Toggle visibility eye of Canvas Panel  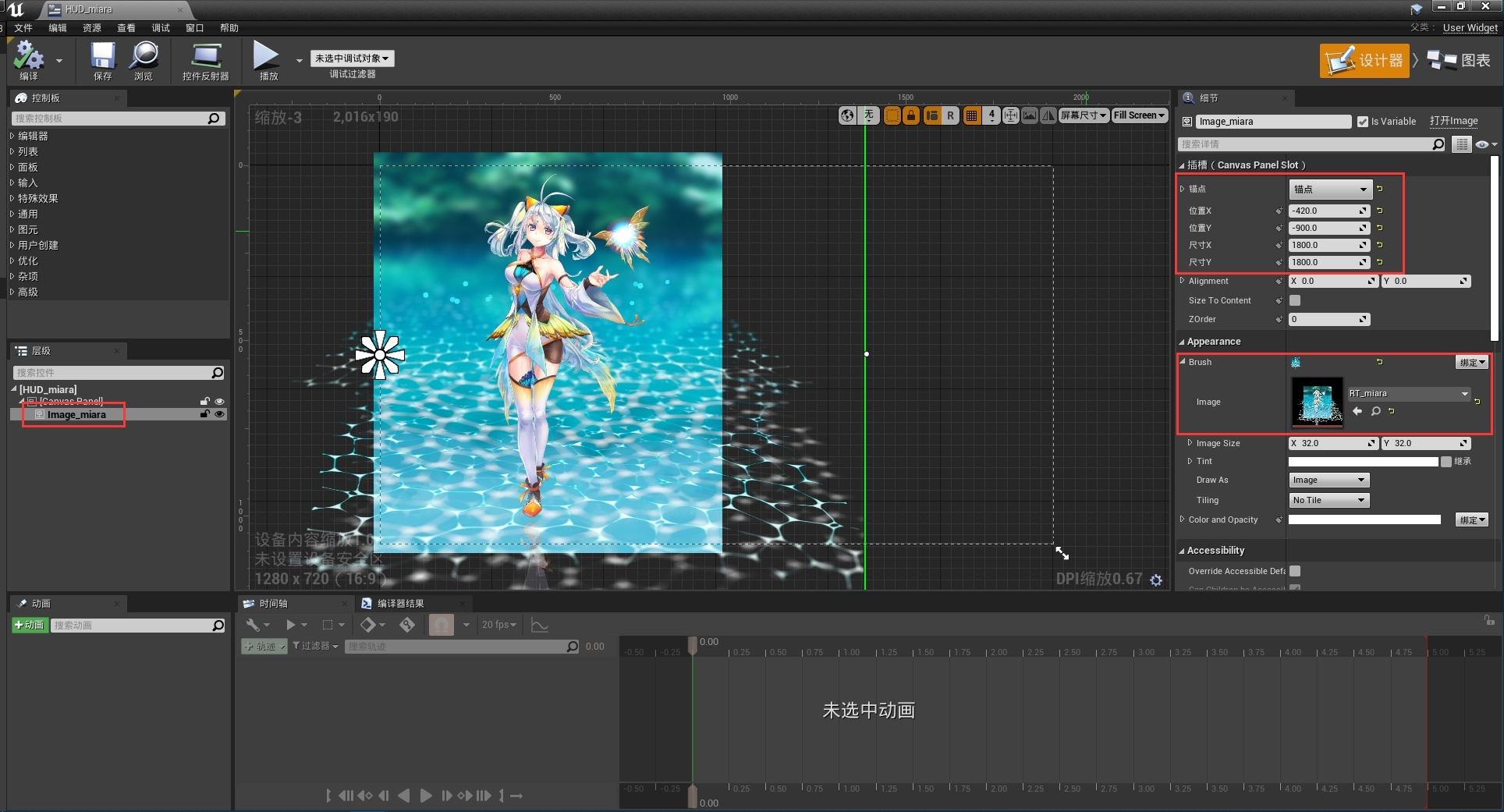pyautogui.click(x=220, y=402)
